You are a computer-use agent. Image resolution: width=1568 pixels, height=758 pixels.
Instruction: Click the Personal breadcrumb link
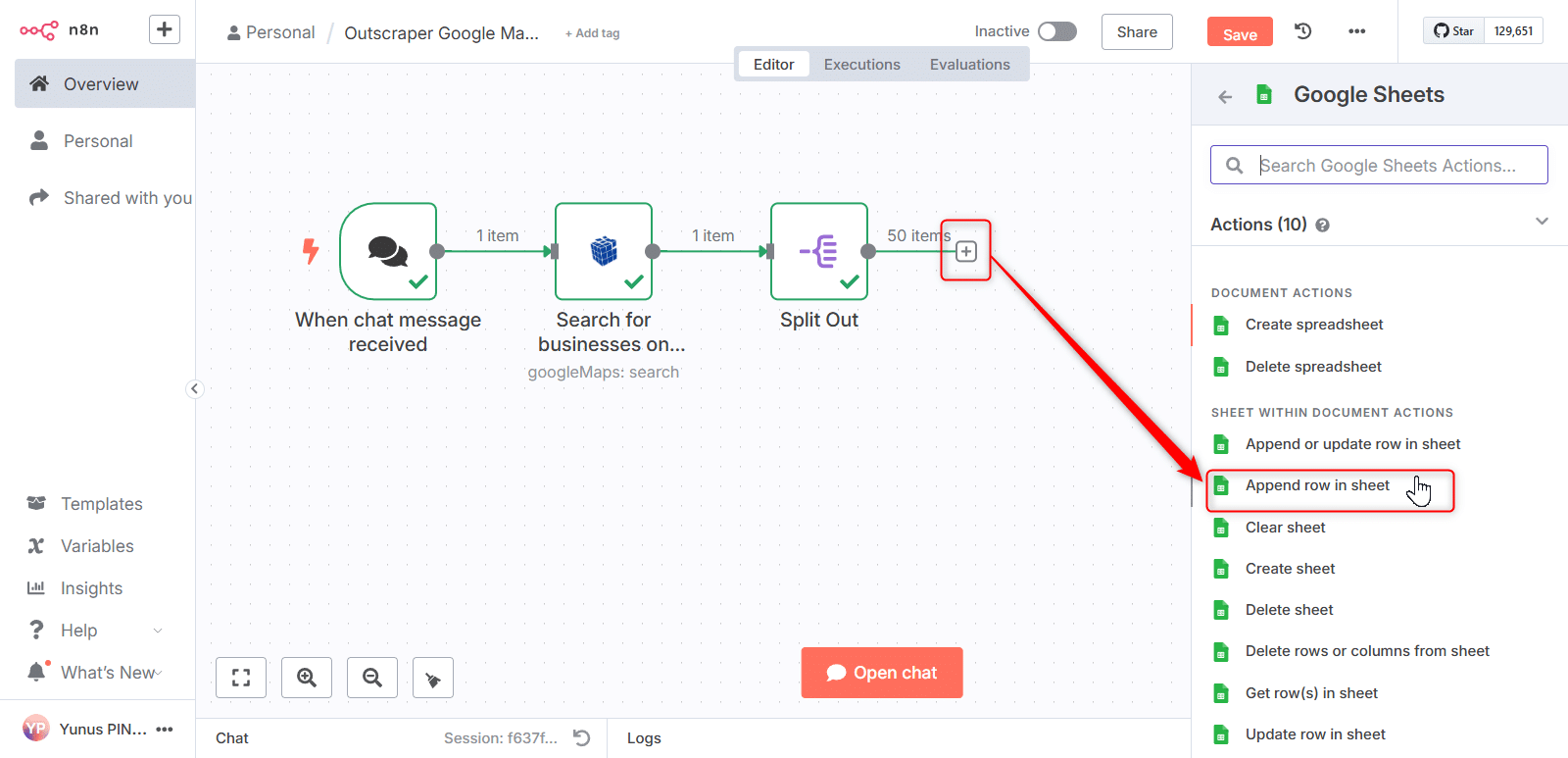270,32
